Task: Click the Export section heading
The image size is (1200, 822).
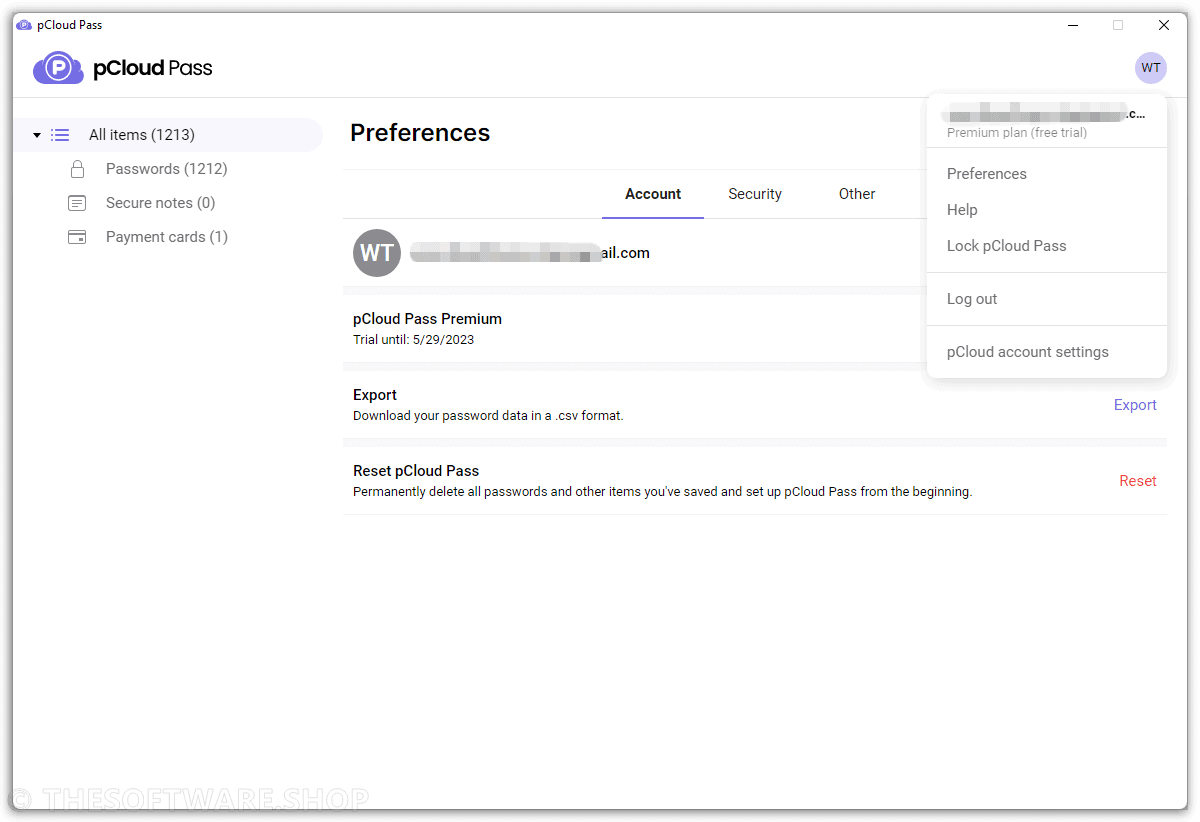Action: pyautogui.click(x=375, y=395)
